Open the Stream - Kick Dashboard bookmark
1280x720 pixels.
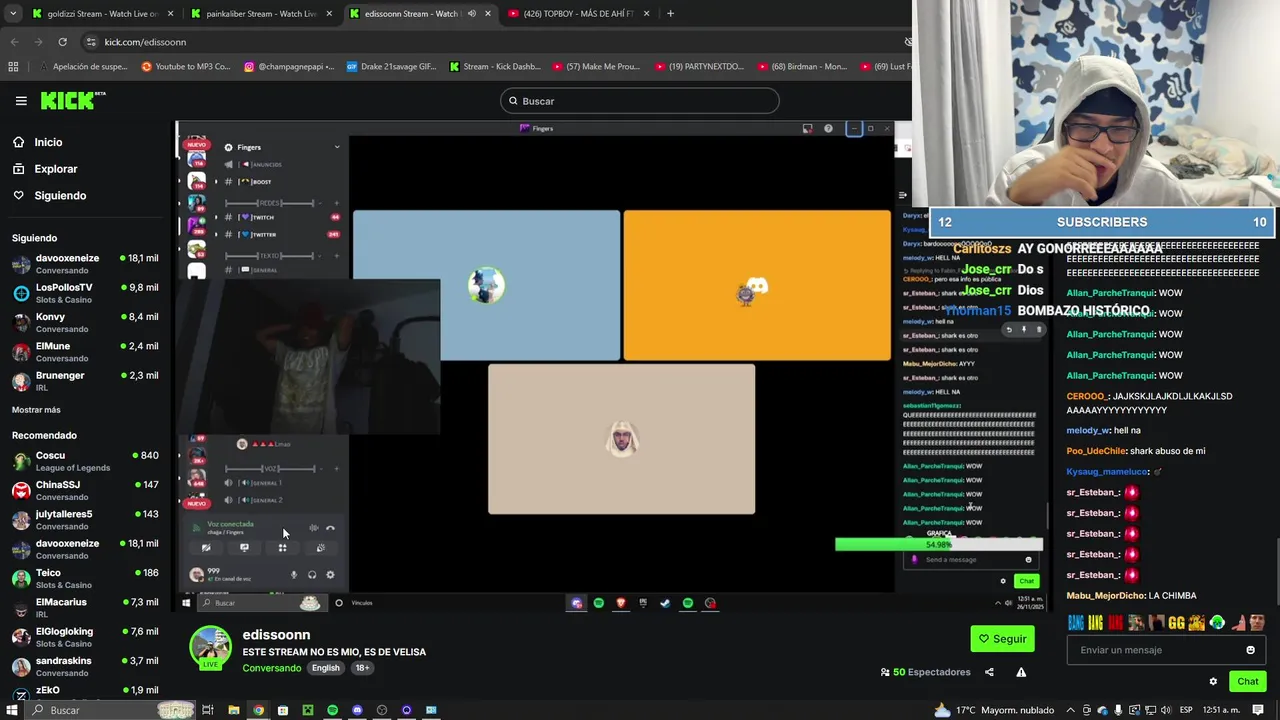tap(495, 67)
